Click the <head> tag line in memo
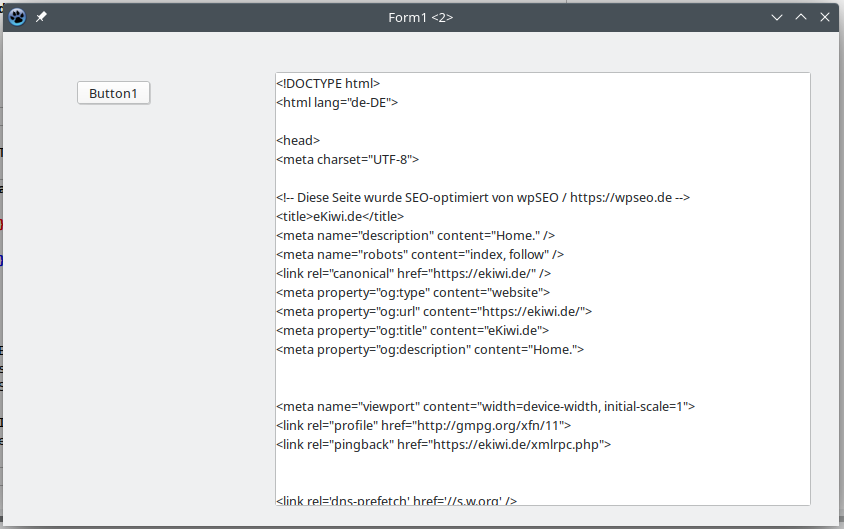Screen dimensions: 844x529 pyautogui.click(x=298, y=140)
